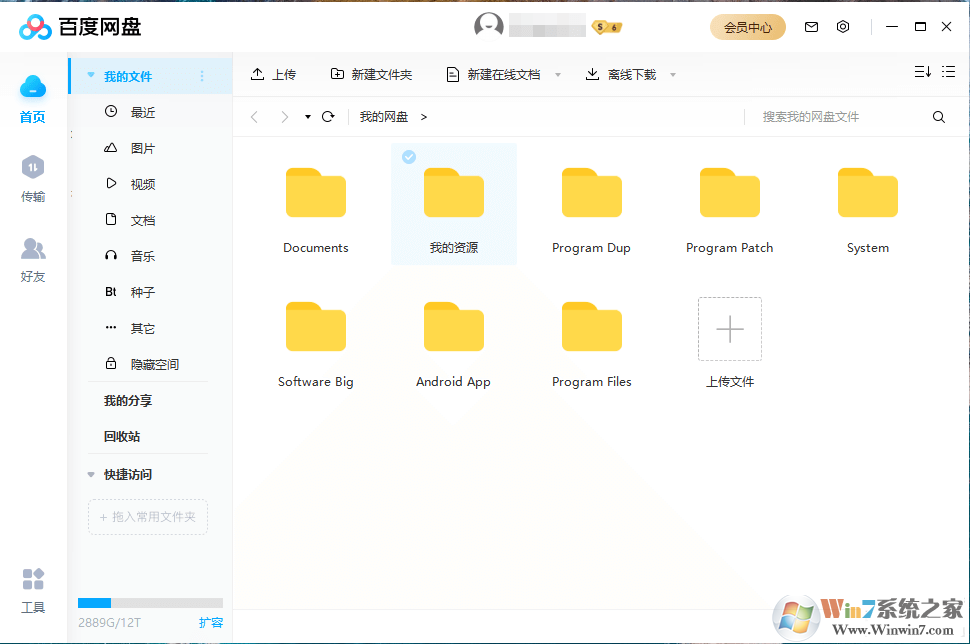This screenshot has height=644, width=970.
Task: Open the 离线下载 dropdown arrow
Action: pos(672,74)
